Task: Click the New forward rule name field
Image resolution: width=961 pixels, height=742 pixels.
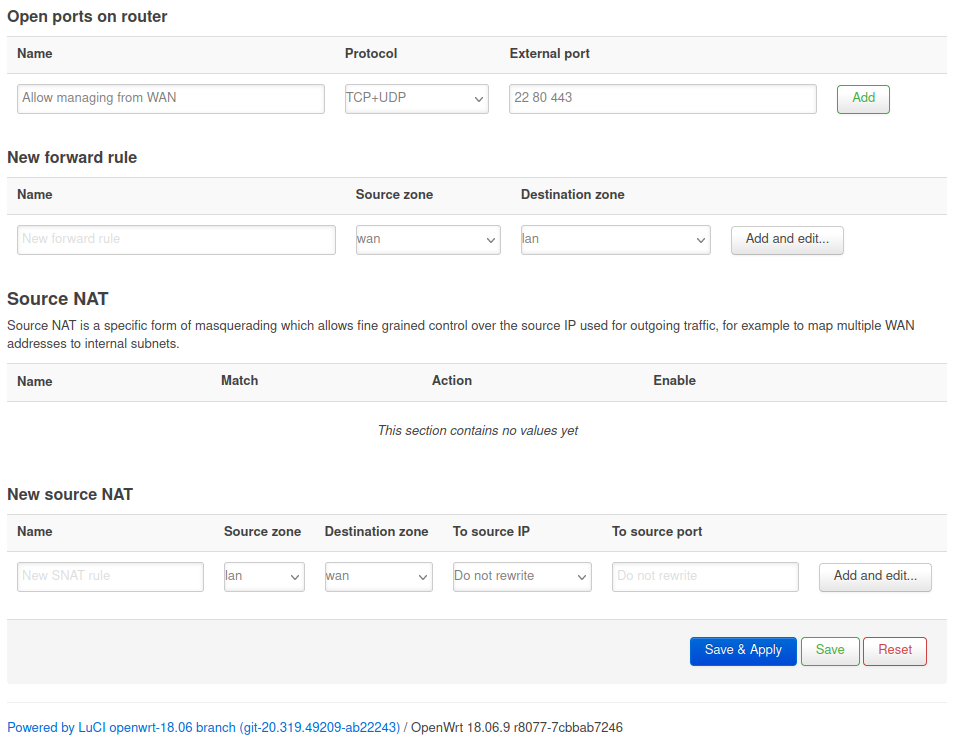Action: (176, 240)
